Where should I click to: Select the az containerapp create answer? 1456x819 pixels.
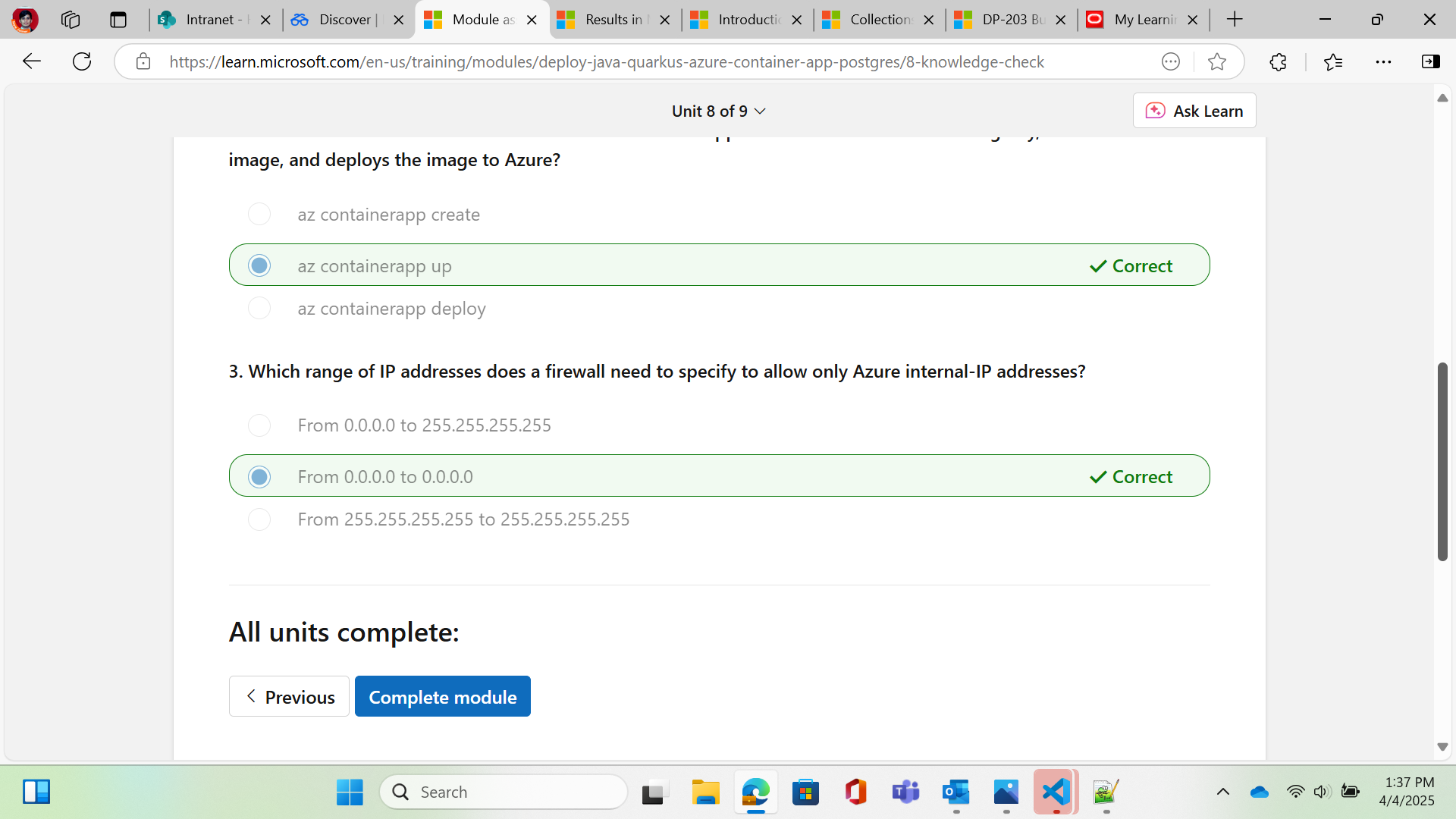[x=259, y=214]
